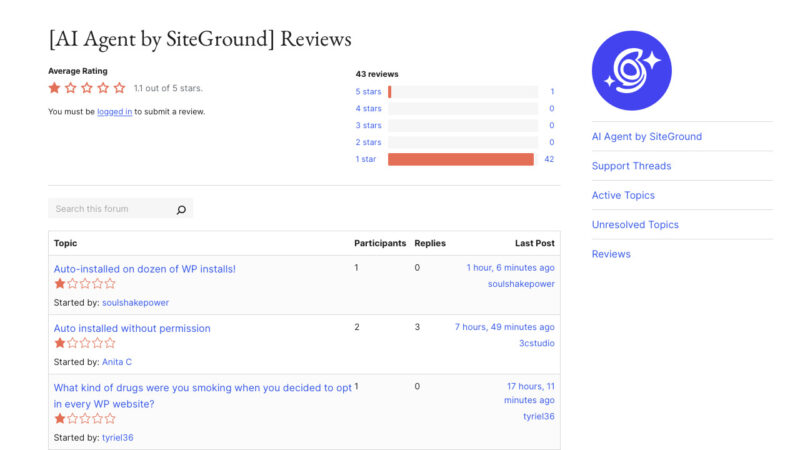Open topic Auto-installed on dozen of WP installs!
This screenshot has width=800, height=450.
coord(144,269)
